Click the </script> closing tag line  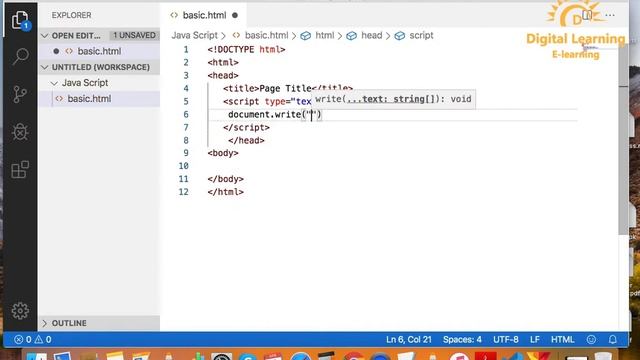click(x=246, y=128)
